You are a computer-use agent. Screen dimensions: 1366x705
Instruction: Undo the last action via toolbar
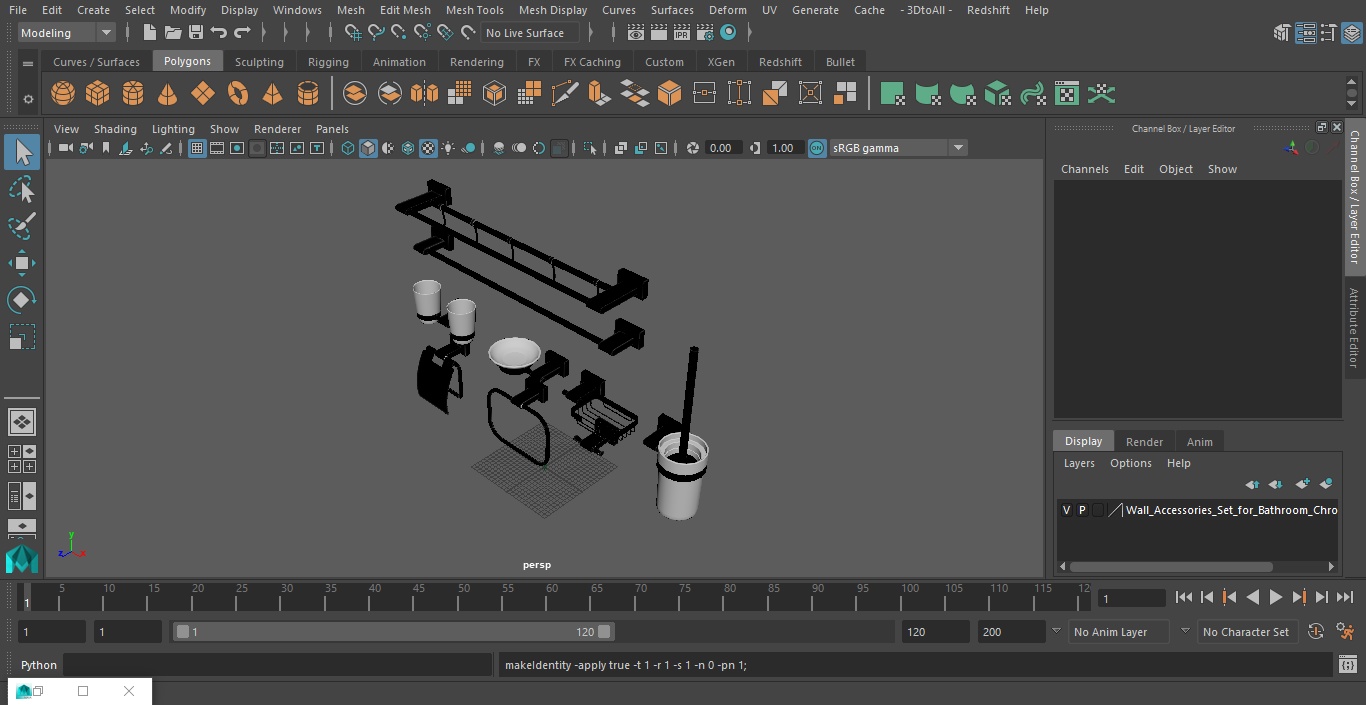(219, 33)
